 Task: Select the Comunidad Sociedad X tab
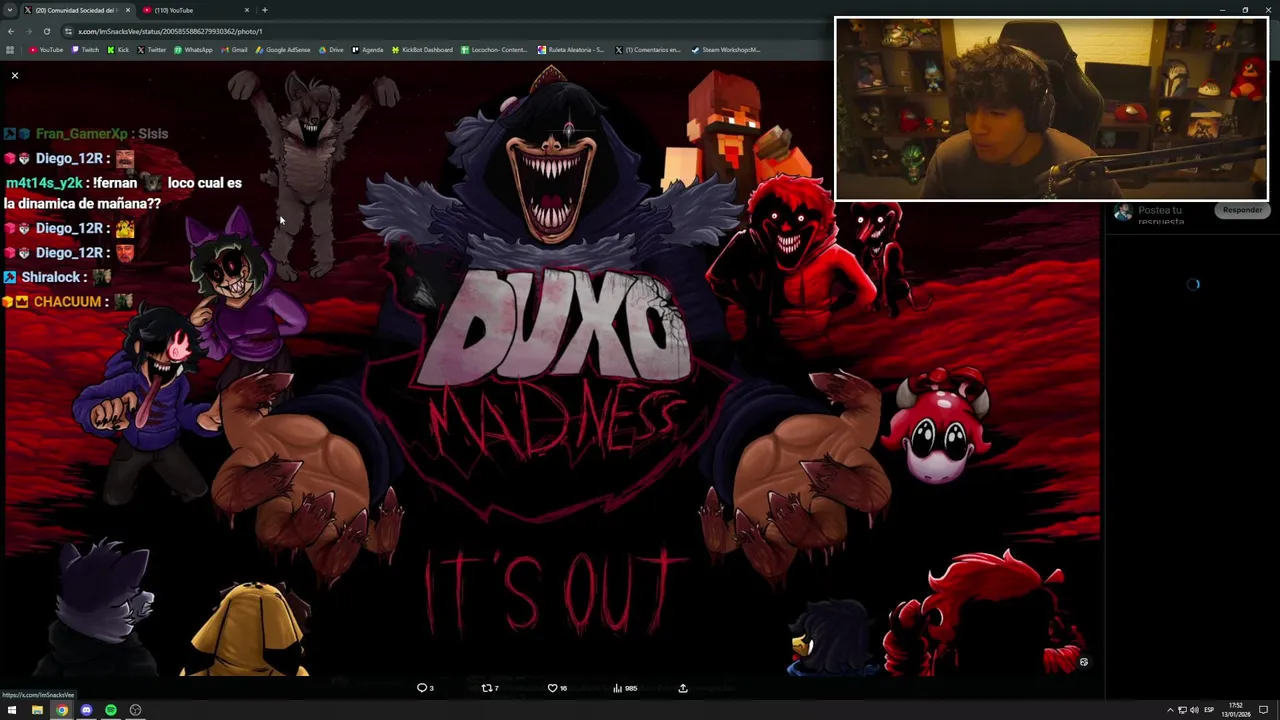(x=75, y=10)
